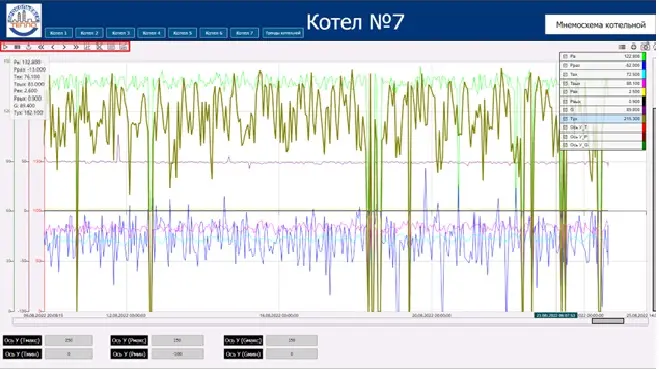
Task: Click the Ось У (Gмин) label button
Action: click(243, 354)
